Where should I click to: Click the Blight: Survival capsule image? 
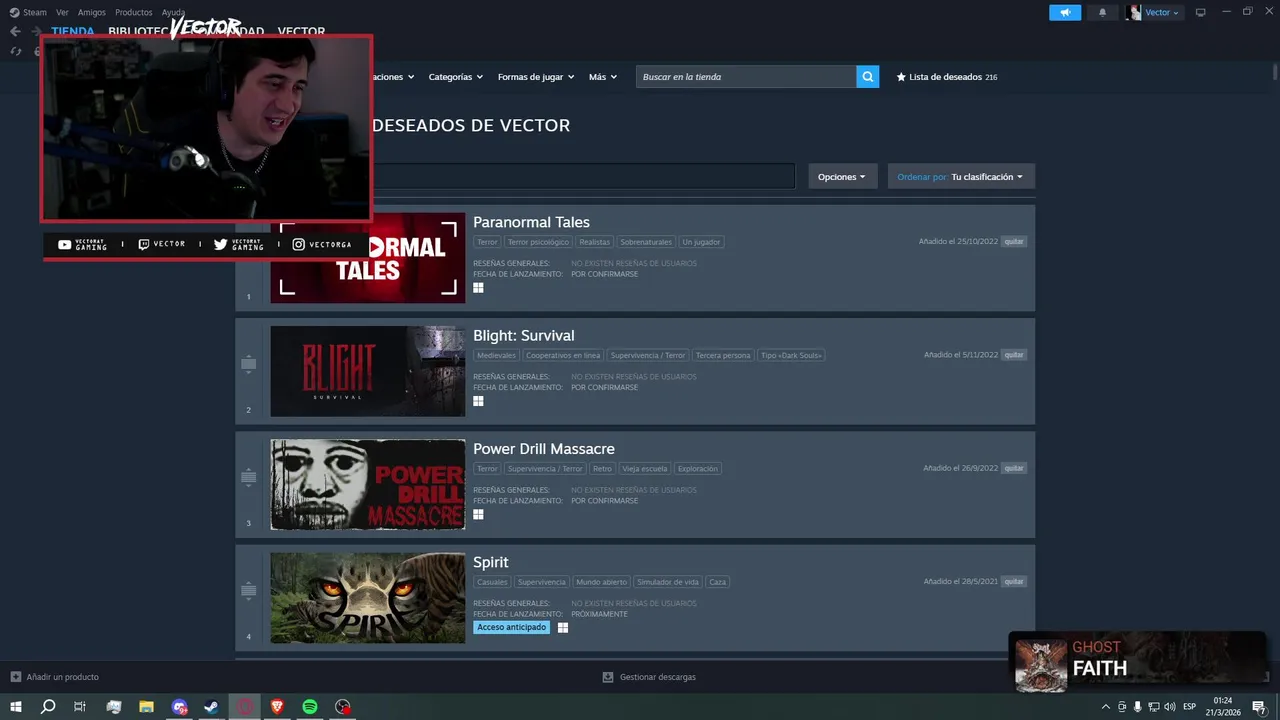pos(368,371)
